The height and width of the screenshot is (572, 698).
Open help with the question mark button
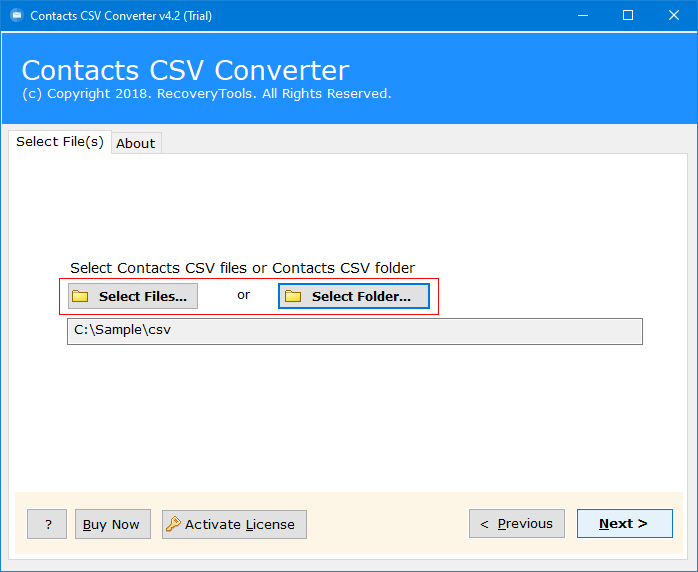(x=47, y=524)
